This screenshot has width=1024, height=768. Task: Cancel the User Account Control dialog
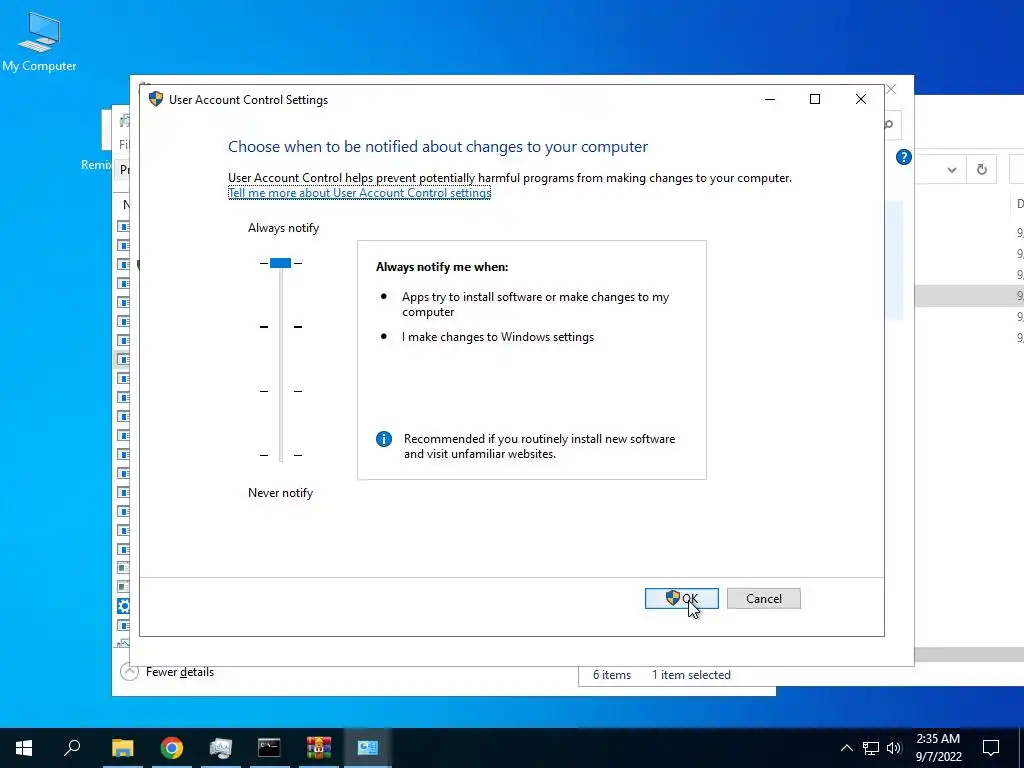coord(763,598)
